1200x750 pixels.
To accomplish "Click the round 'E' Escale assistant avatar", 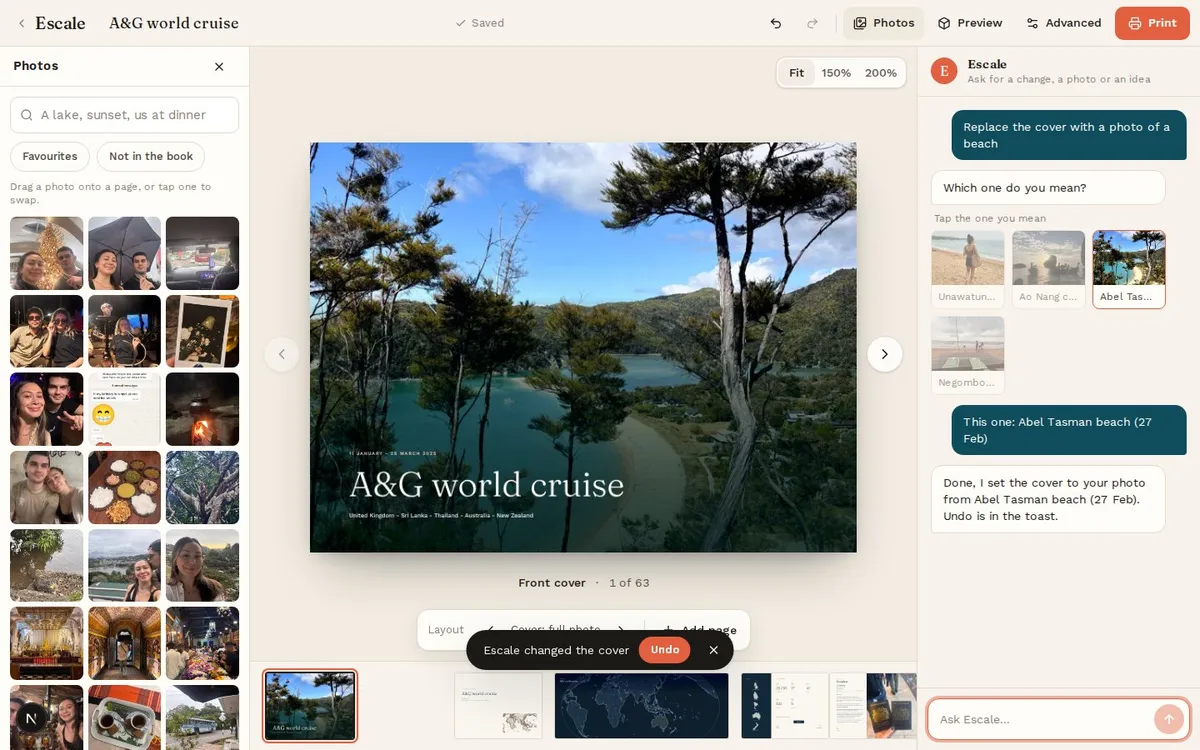I will pyautogui.click(x=944, y=71).
